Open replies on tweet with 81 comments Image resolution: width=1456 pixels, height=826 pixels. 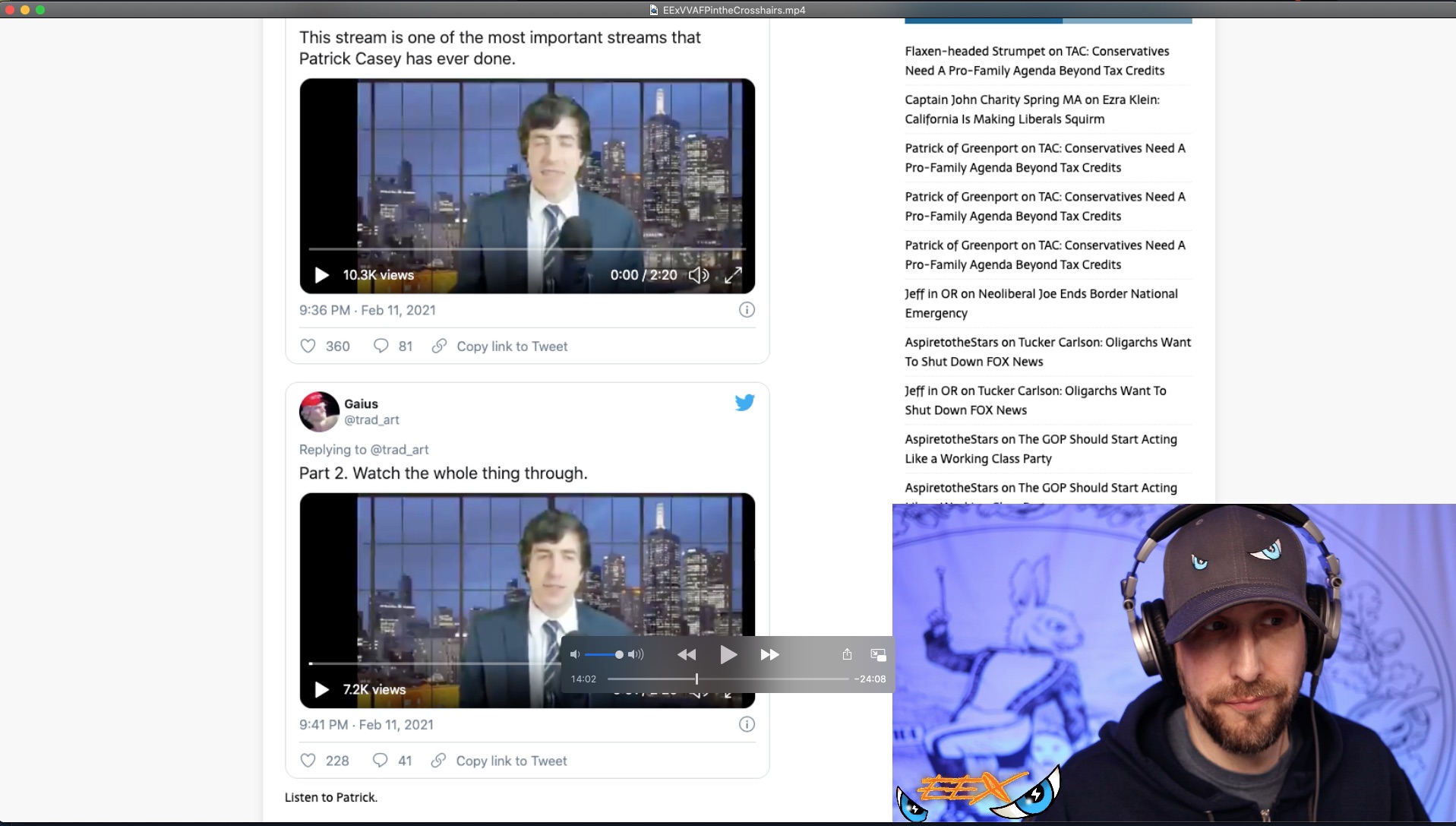tap(381, 347)
